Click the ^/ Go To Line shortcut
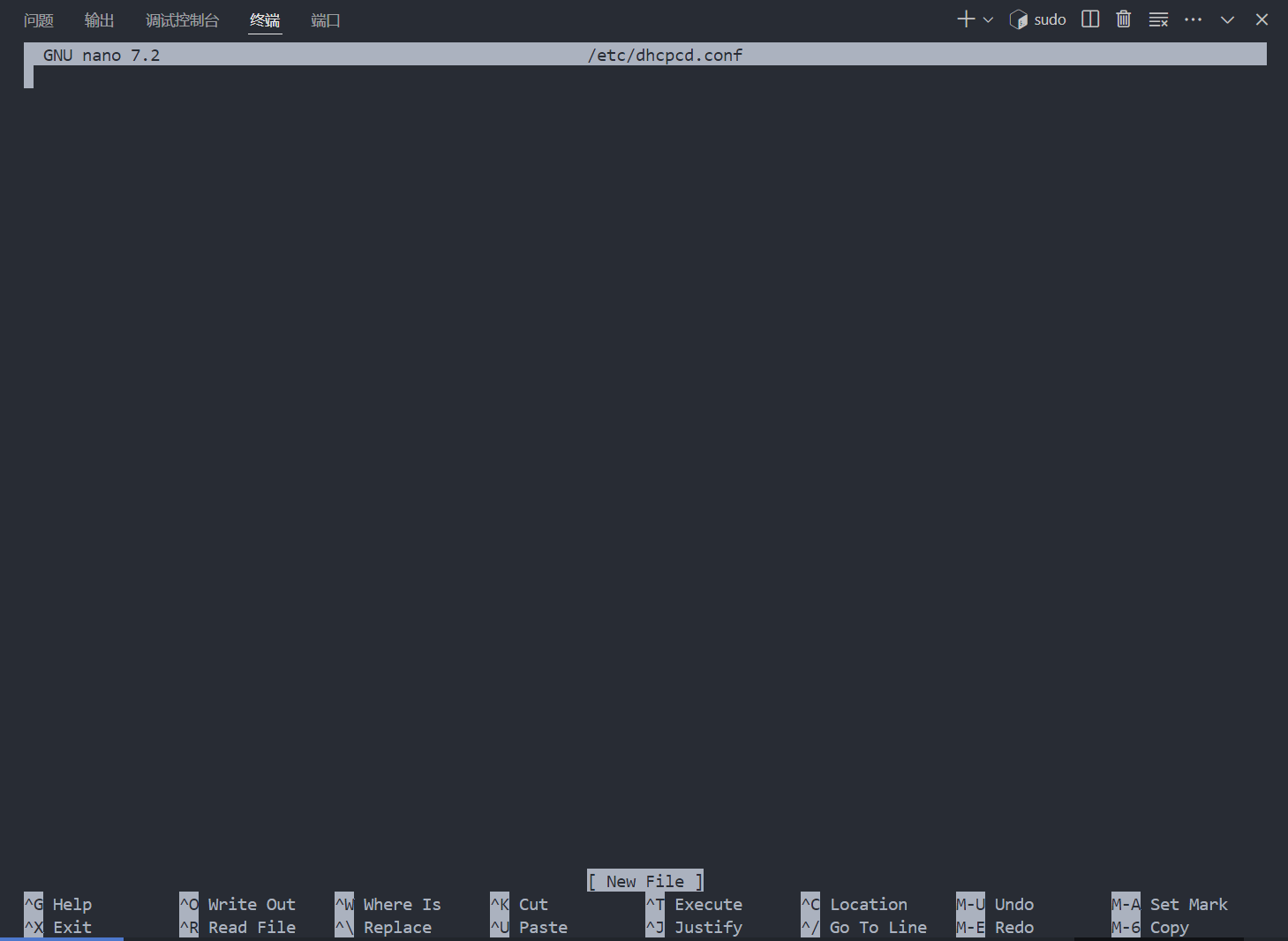The image size is (1288, 941). click(864, 927)
